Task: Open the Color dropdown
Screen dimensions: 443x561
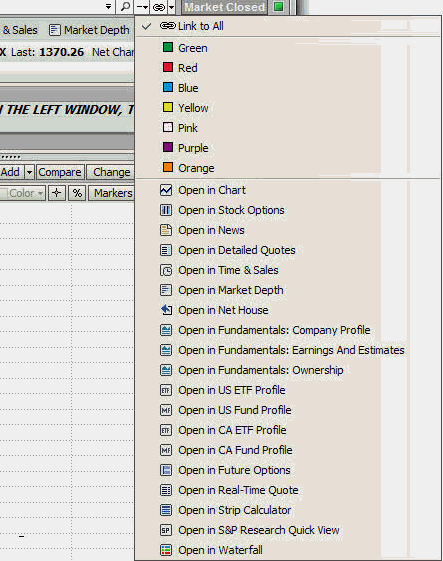Action: (x=22, y=193)
